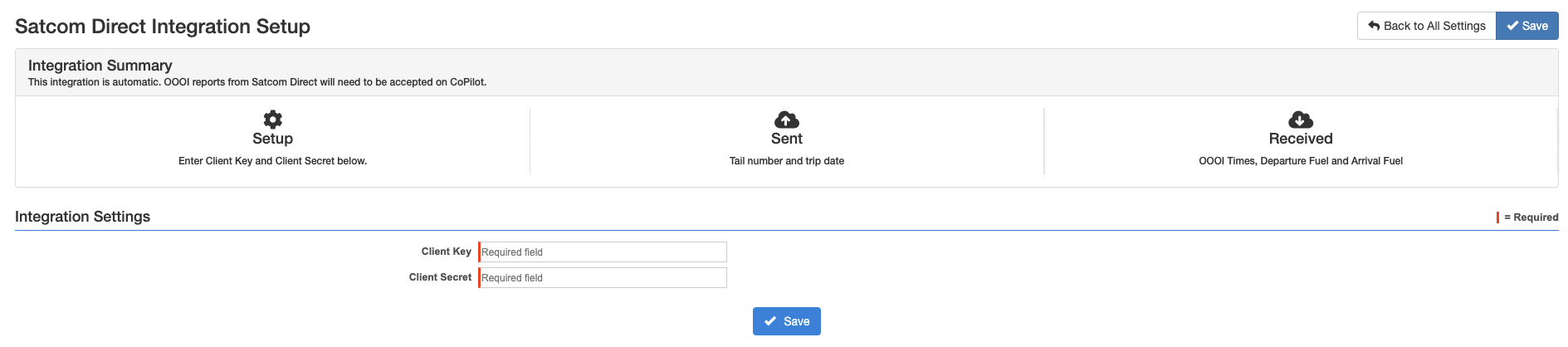1568x347 pixels.
Task: Click the Received heading text
Action: [1301, 139]
